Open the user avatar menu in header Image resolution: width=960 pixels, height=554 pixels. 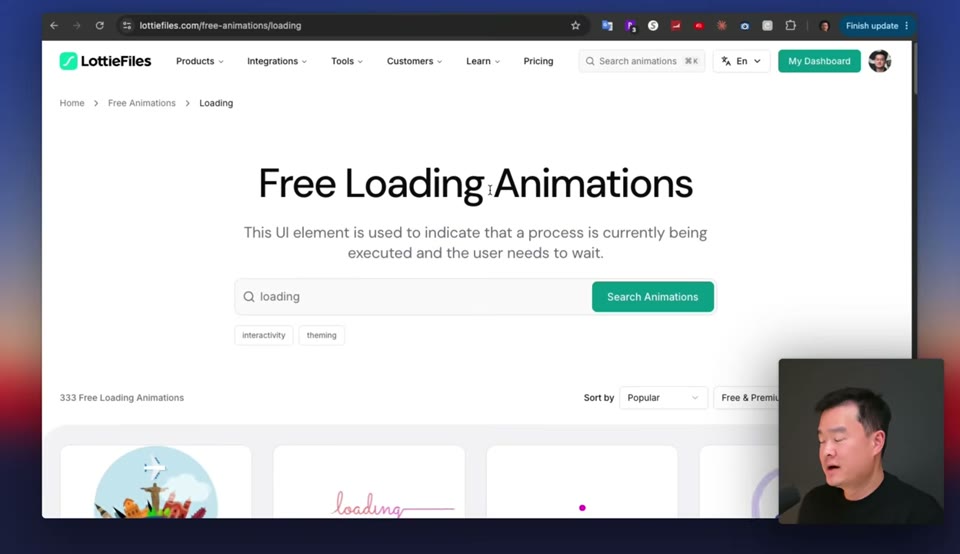880,61
